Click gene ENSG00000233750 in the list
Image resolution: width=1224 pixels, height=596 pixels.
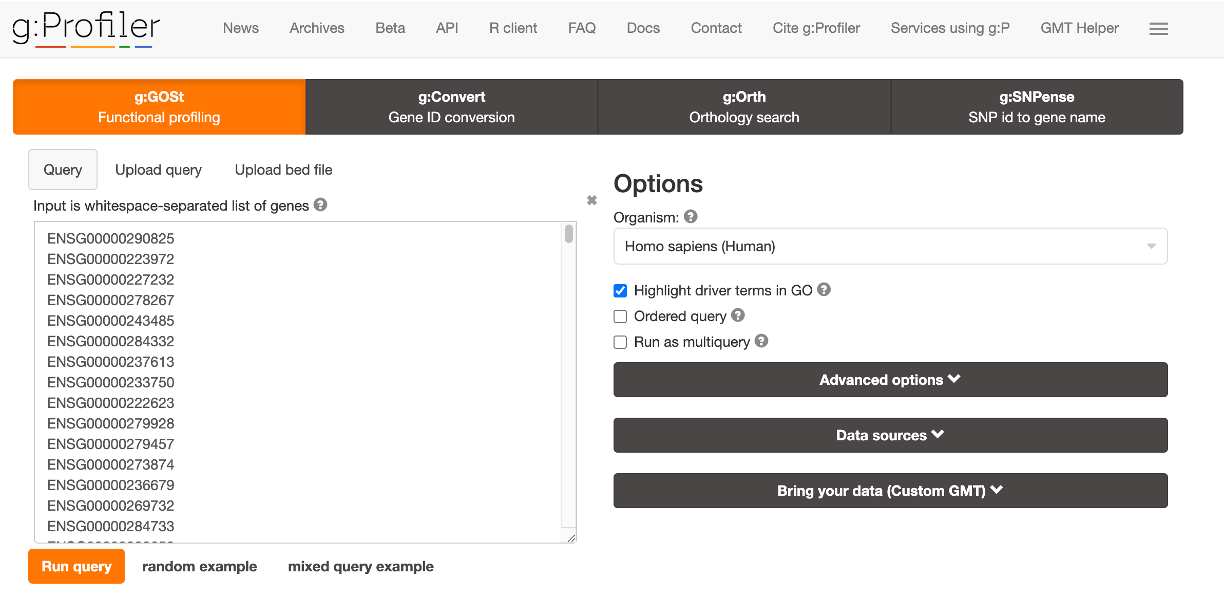(x=111, y=383)
